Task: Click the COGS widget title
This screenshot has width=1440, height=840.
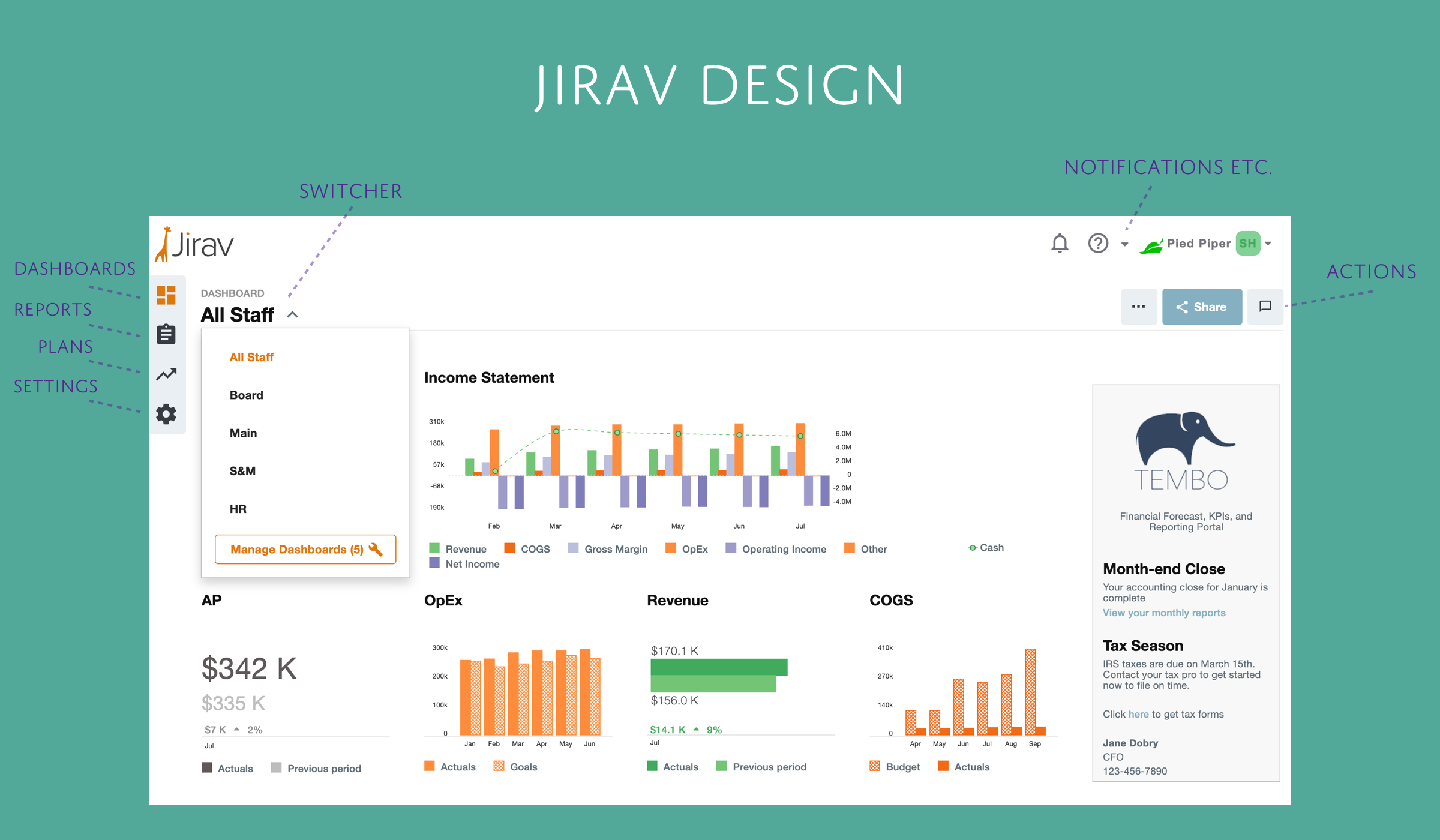Action: 891,600
